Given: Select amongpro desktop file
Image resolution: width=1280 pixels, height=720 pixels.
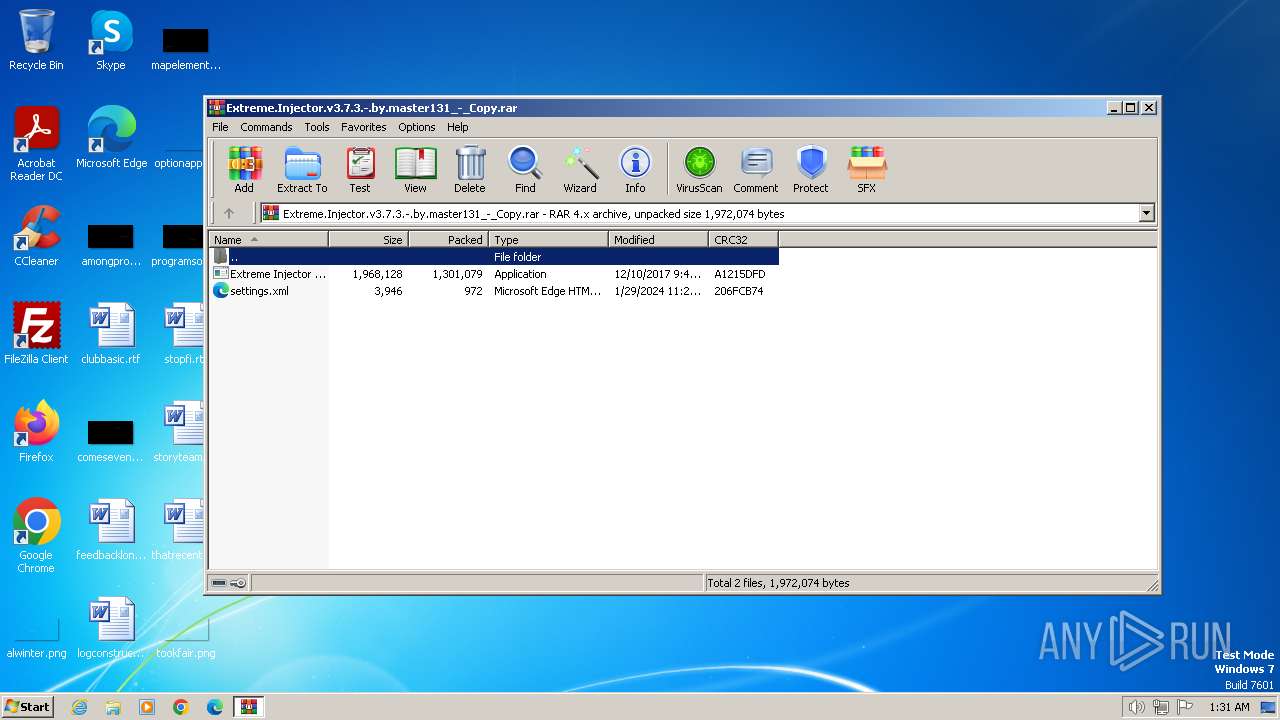Looking at the screenshot, I should tap(111, 244).
